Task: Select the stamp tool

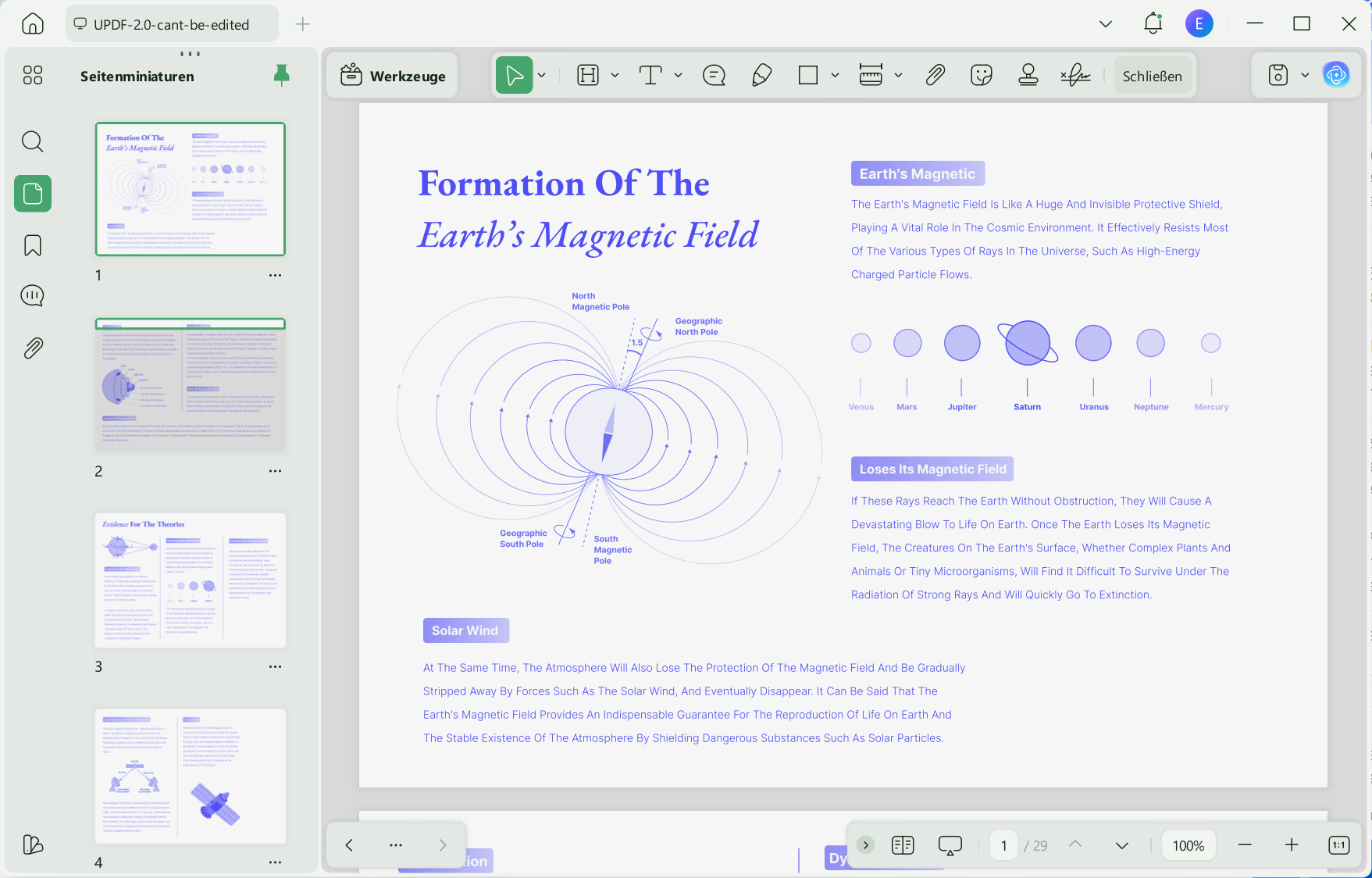Action: click(1028, 75)
